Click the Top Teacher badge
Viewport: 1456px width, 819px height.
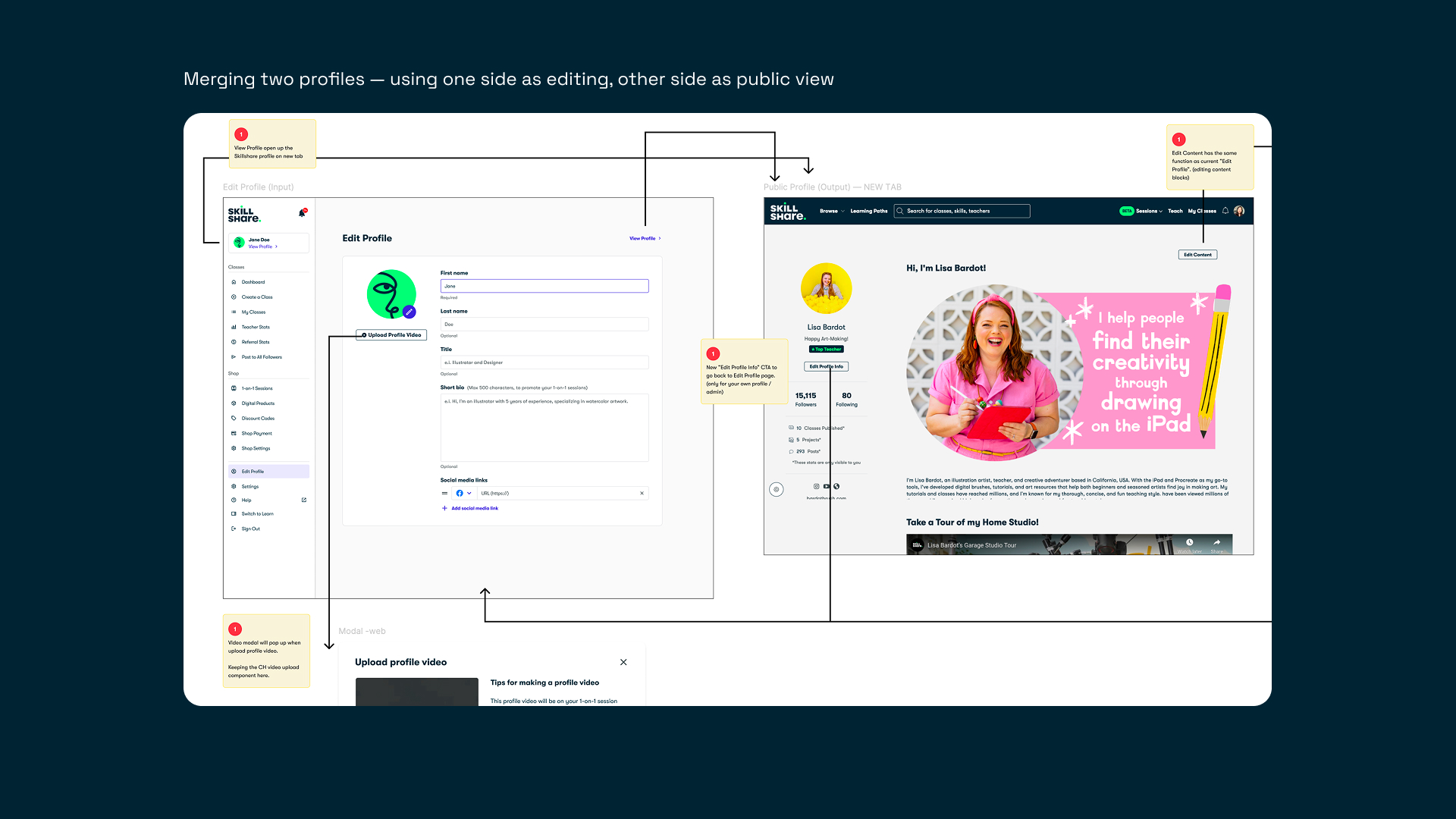[827, 350]
